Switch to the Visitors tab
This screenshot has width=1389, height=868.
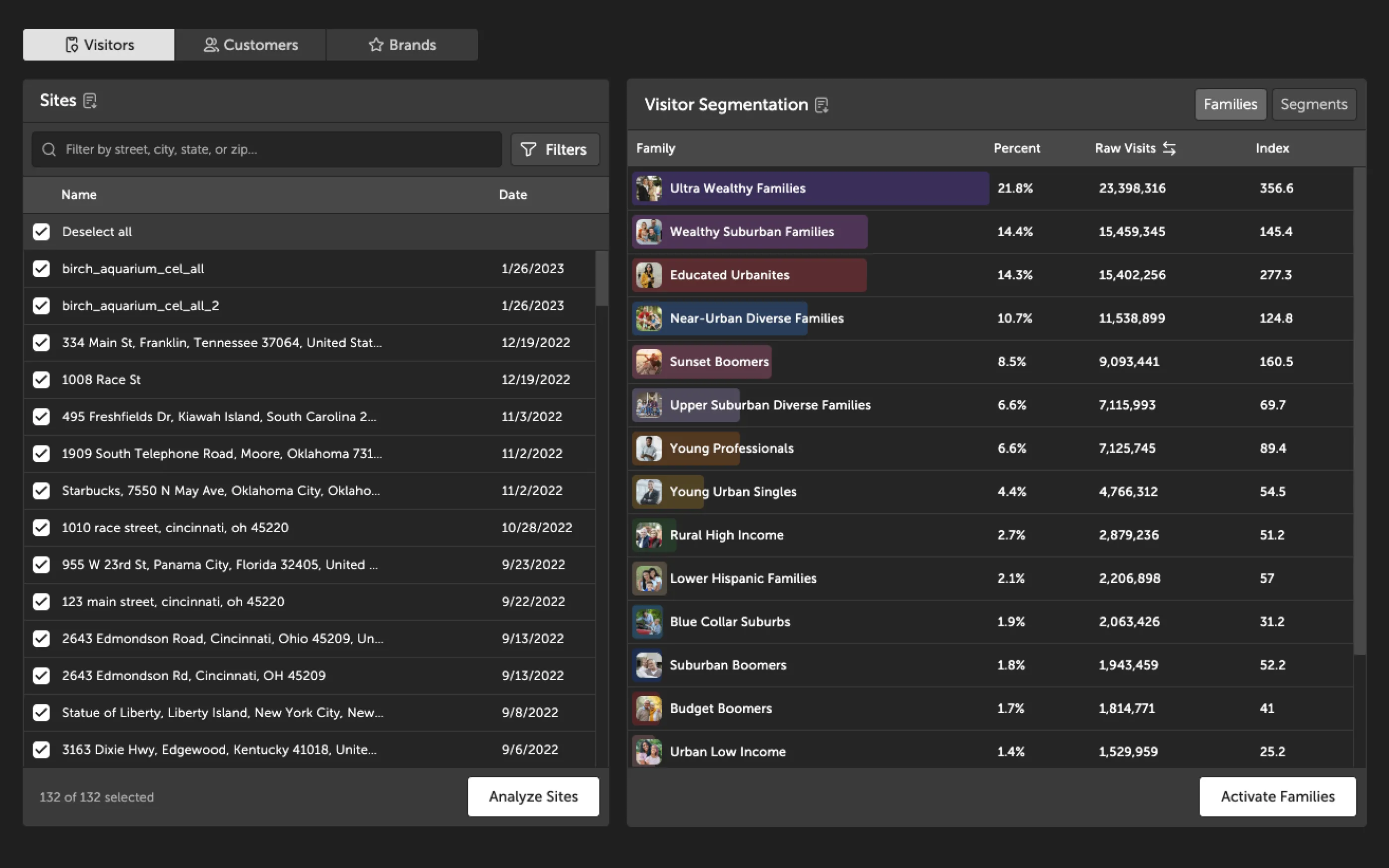(99, 45)
